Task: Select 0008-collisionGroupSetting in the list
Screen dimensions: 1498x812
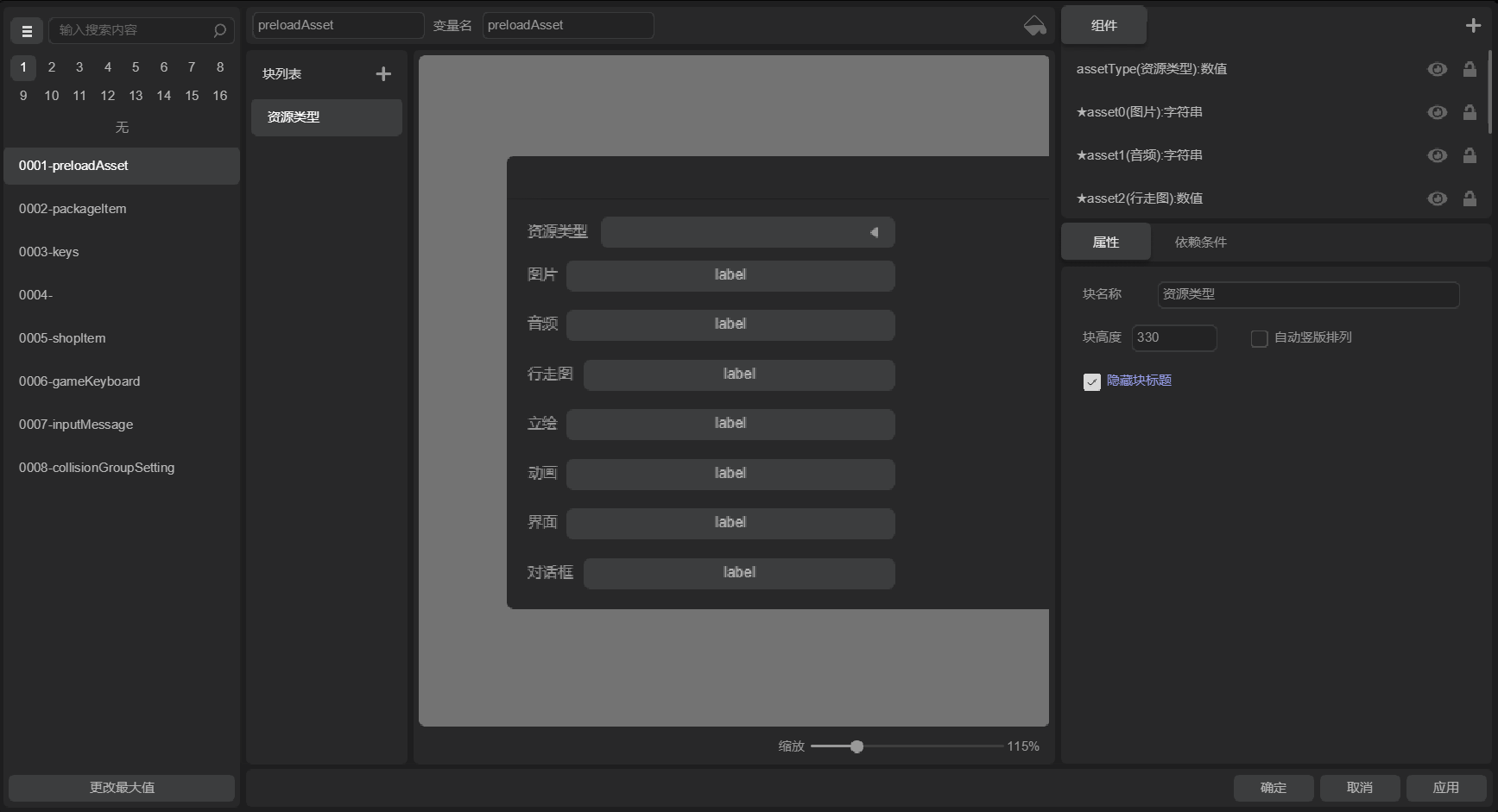Action: [122, 468]
